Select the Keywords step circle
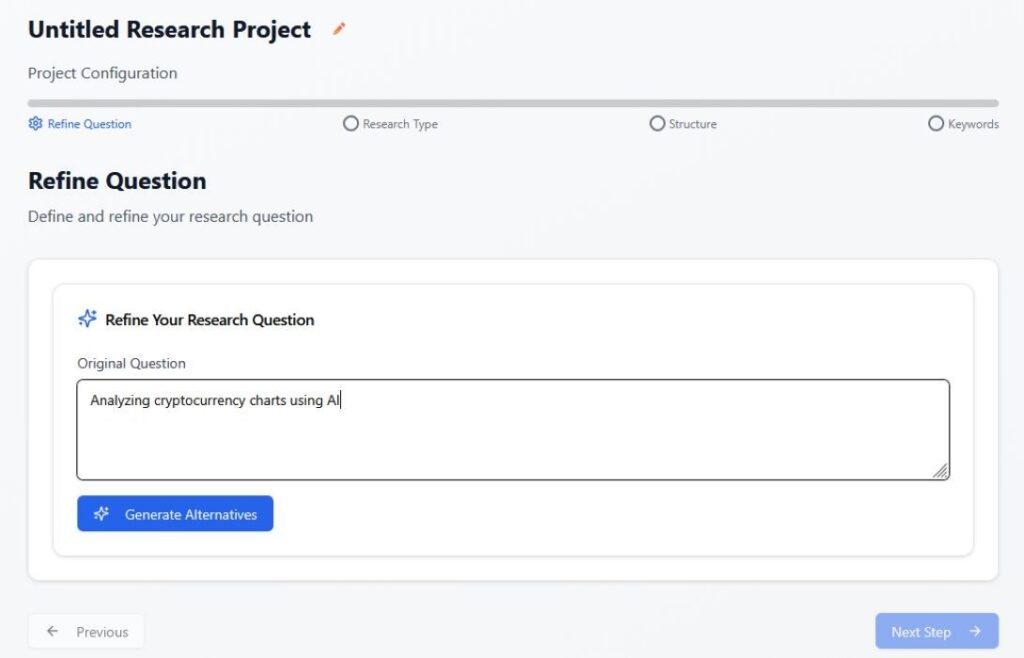1024x658 pixels. [x=936, y=124]
